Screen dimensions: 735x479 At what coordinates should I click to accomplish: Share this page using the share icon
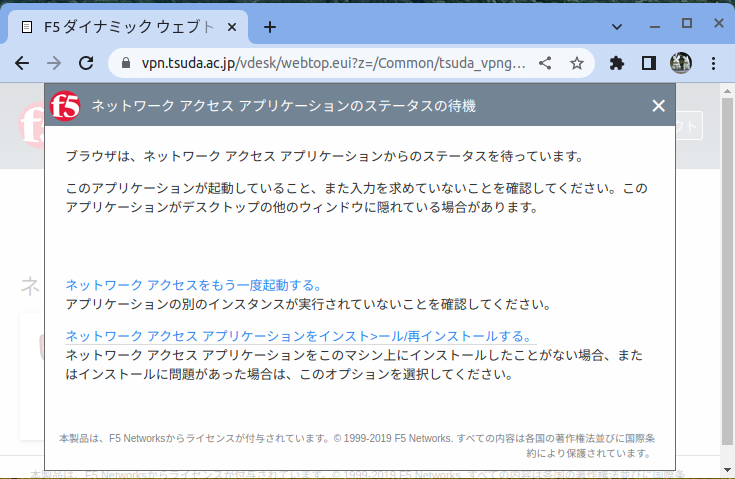545,63
